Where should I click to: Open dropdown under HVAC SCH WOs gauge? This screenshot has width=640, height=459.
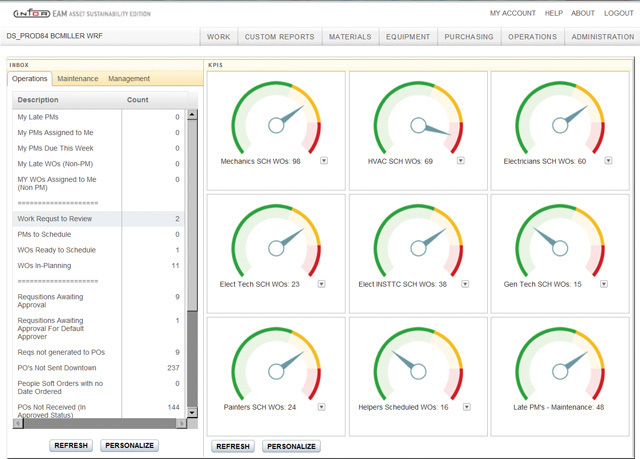461,160
